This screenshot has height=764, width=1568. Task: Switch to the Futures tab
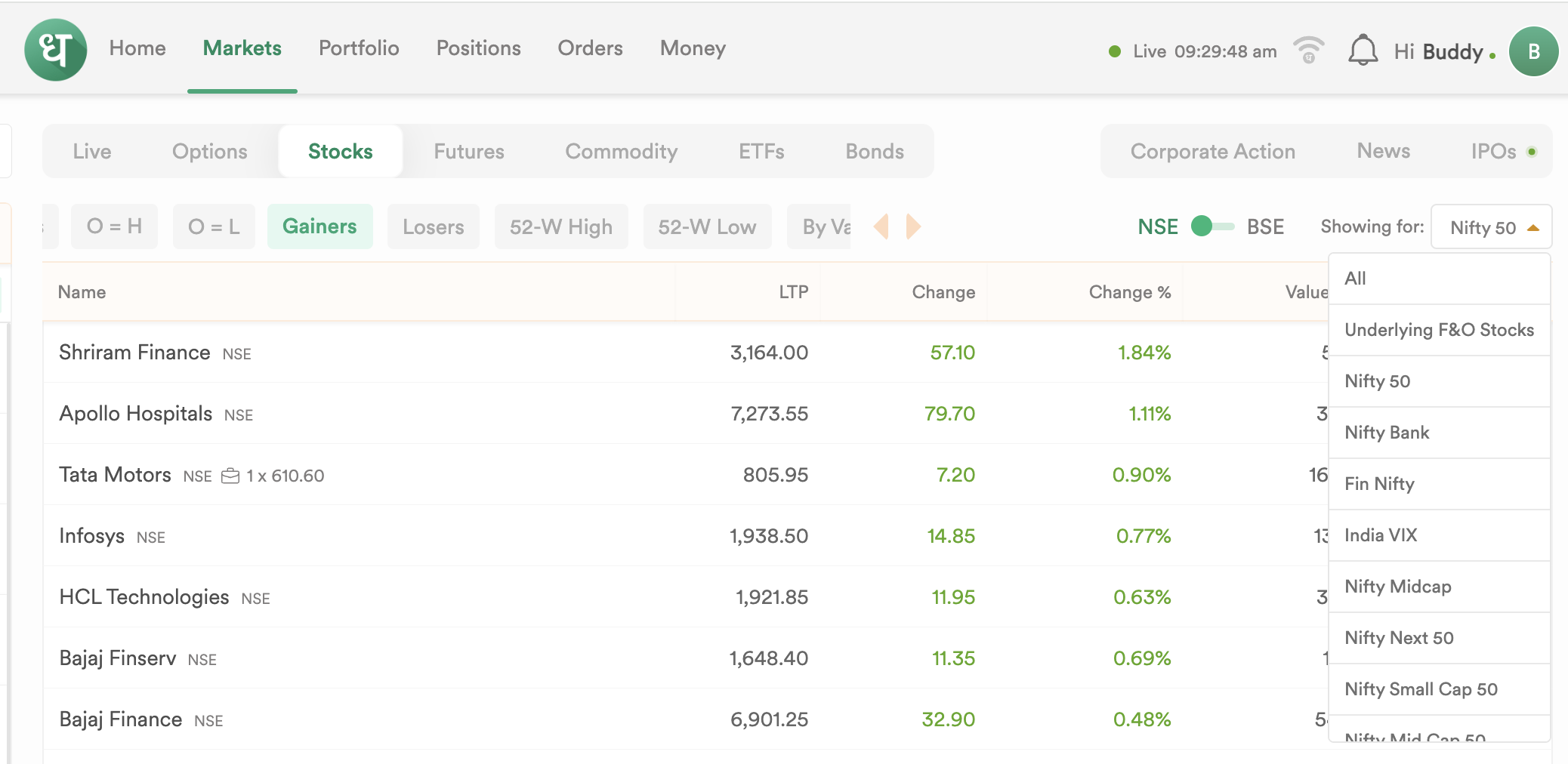[x=468, y=152]
